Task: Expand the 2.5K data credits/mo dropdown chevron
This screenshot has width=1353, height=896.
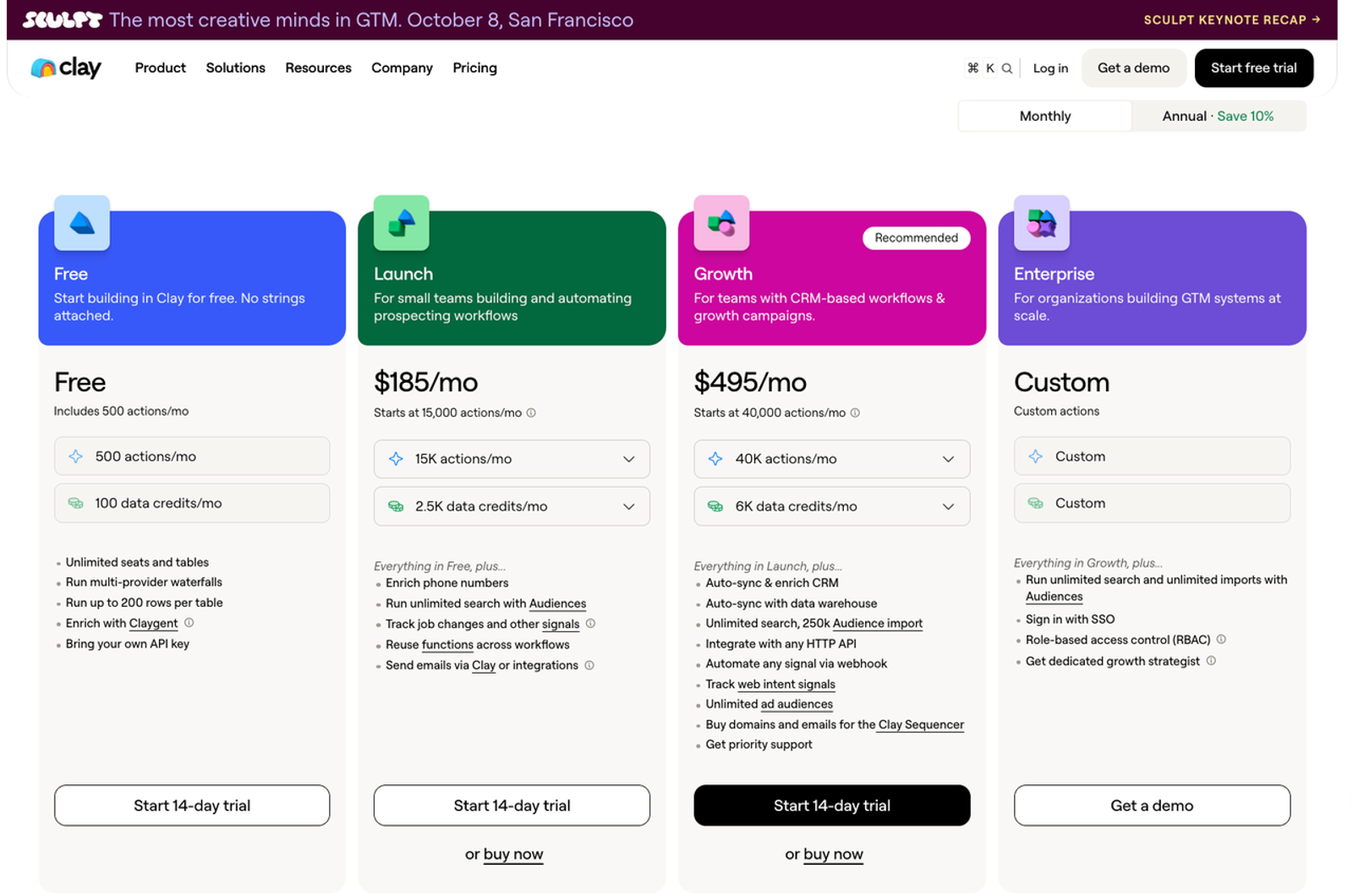Action: [629, 506]
